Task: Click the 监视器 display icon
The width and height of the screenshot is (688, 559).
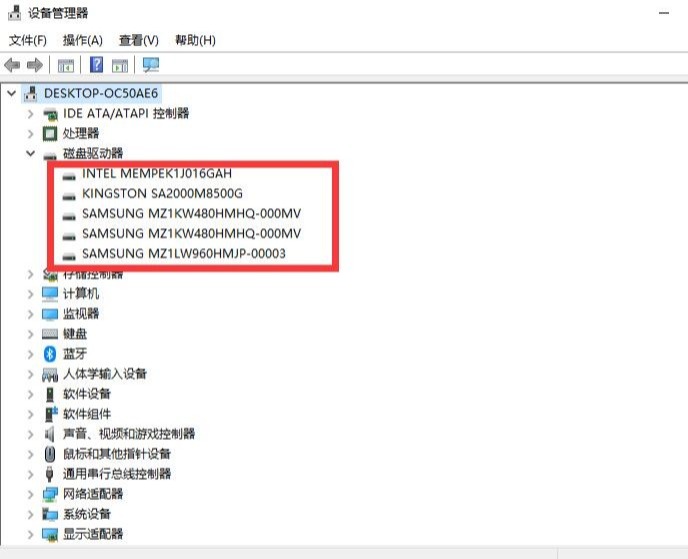Action: 50,314
